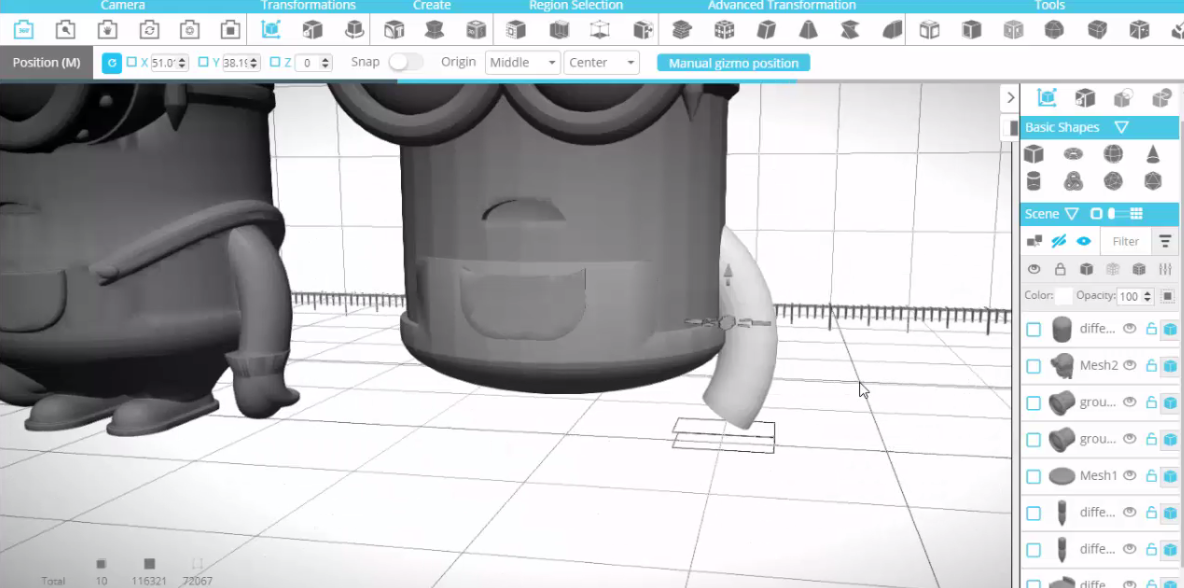Click the stacked layers advanced transformation icon

[x=682, y=30]
